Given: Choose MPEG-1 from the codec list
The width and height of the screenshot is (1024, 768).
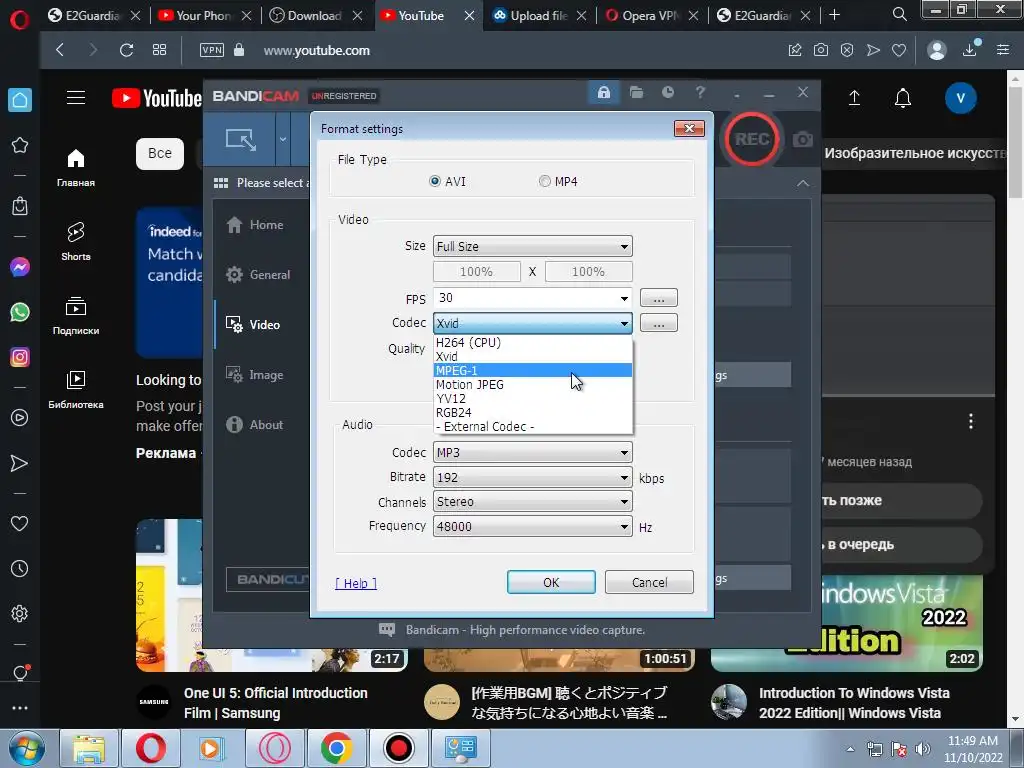Looking at the screenshot, I should click(x=533, y=370).
